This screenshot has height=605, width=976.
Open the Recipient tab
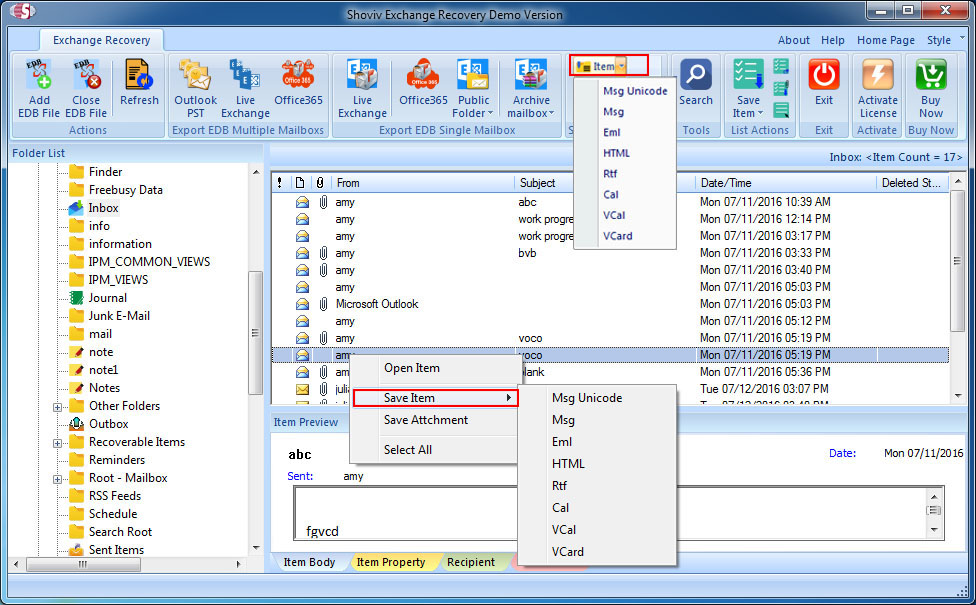(470, 562)
